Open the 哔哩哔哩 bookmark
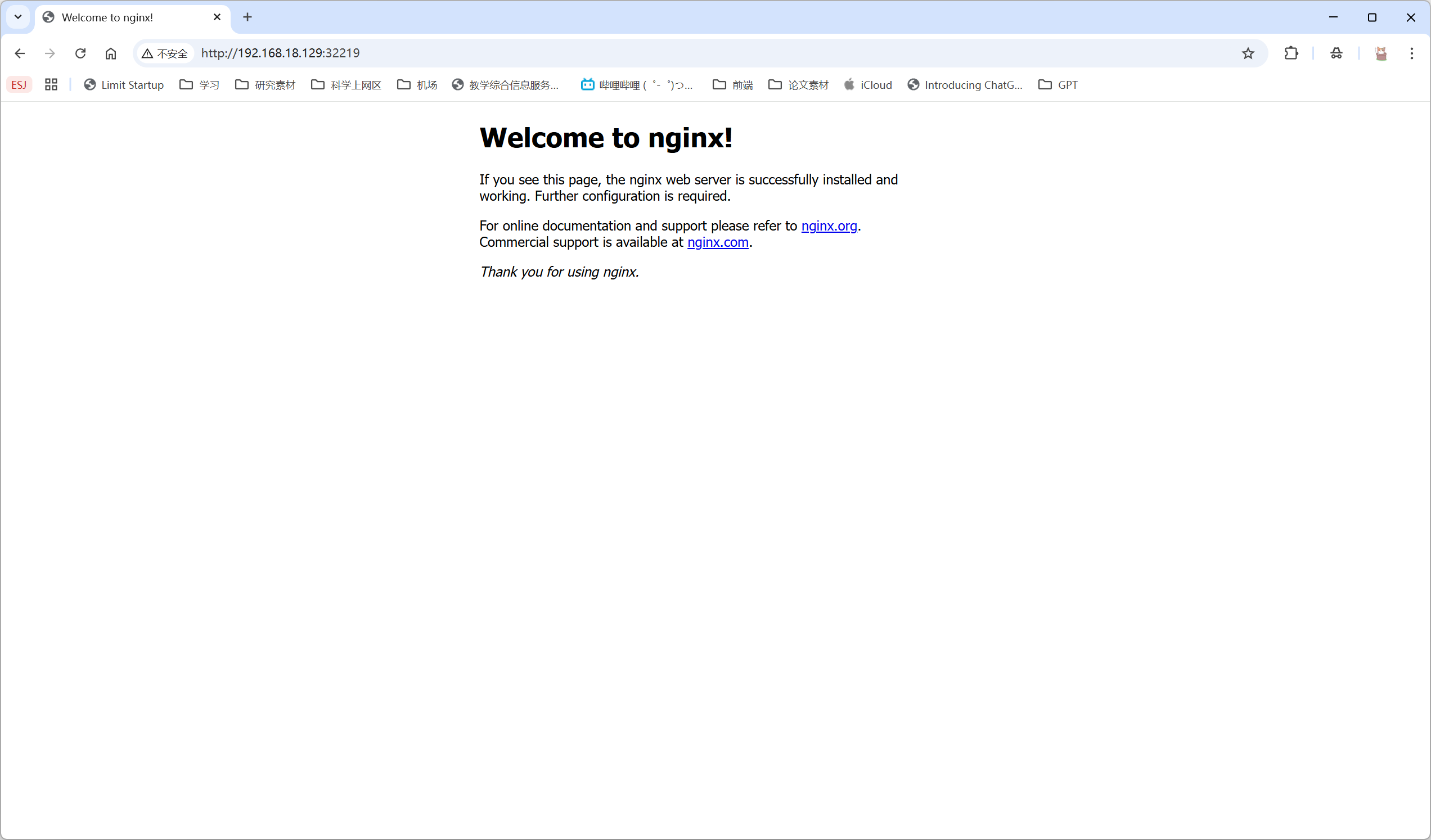Viewport: 1431px width, 840px height. 637,84
